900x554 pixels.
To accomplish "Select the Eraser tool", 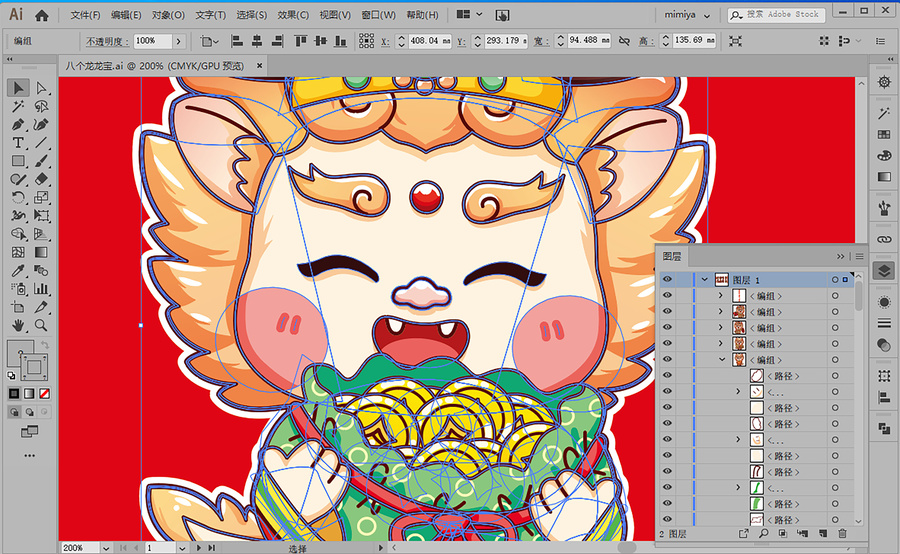I will [41, 179].
